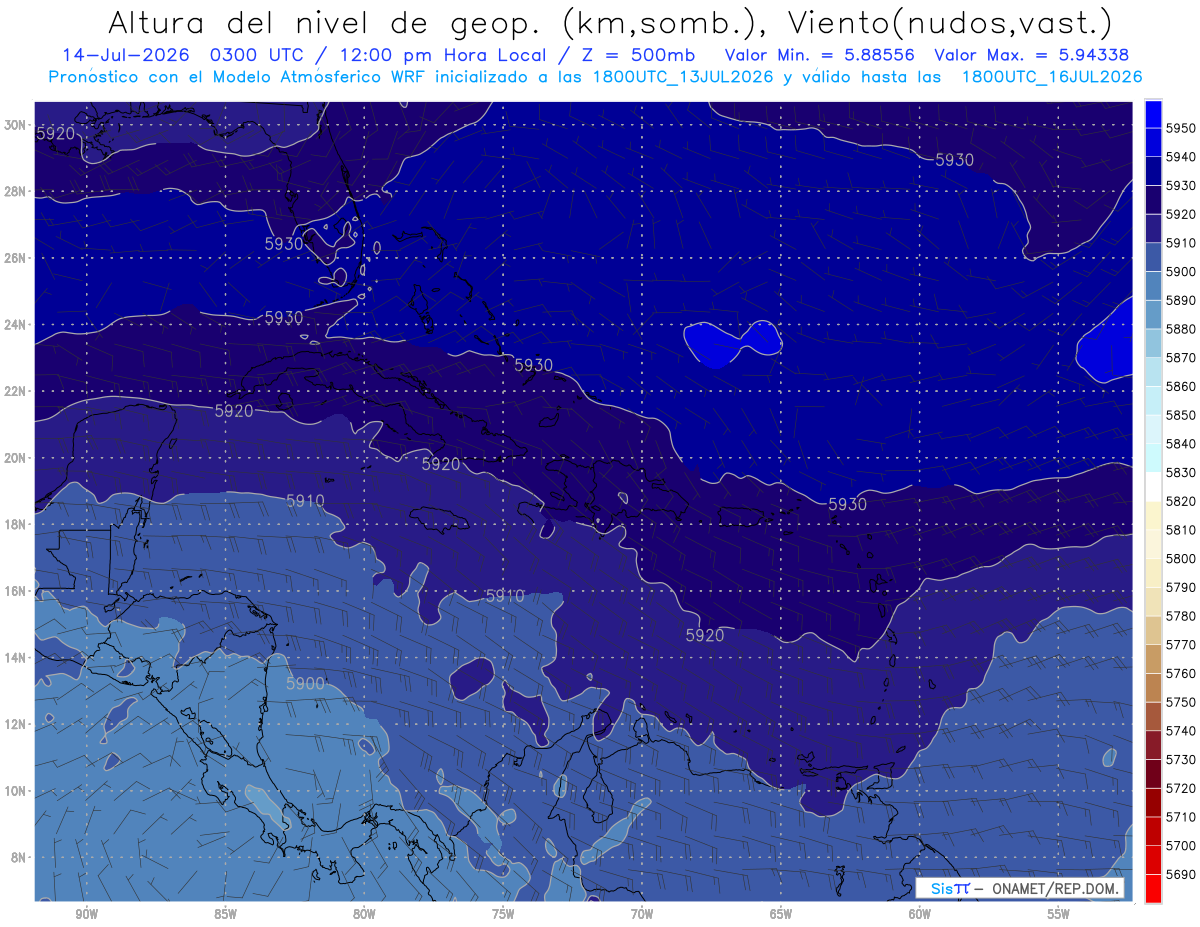Click the 16N latitude axis label
Screen dimensions: 1200x927
pos(15,591)
